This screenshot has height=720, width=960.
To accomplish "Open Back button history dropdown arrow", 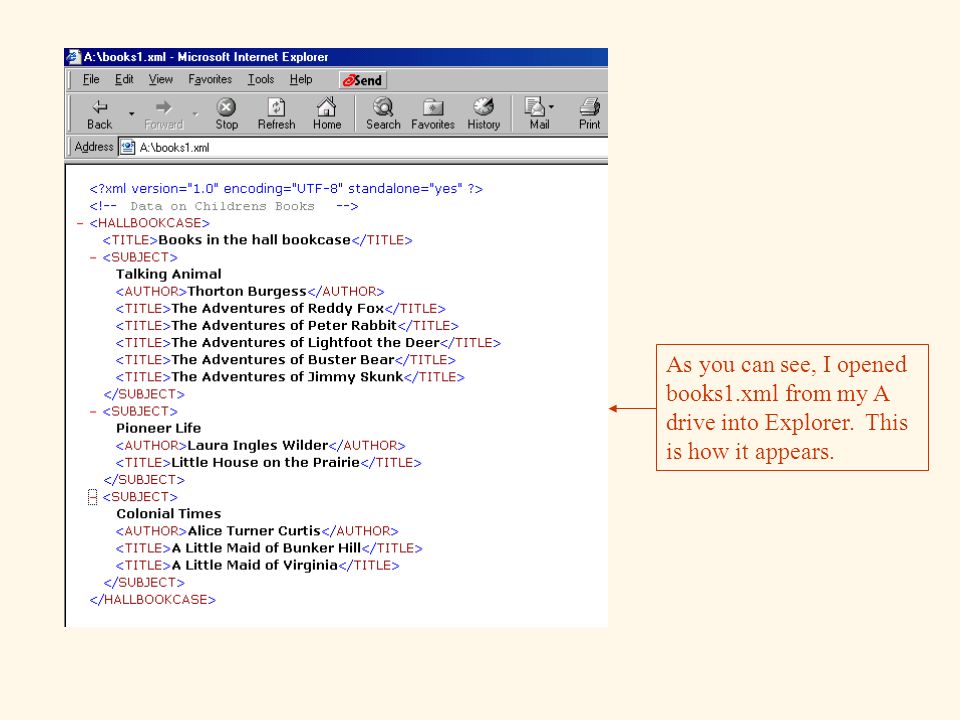I will [x=132, y=114].
